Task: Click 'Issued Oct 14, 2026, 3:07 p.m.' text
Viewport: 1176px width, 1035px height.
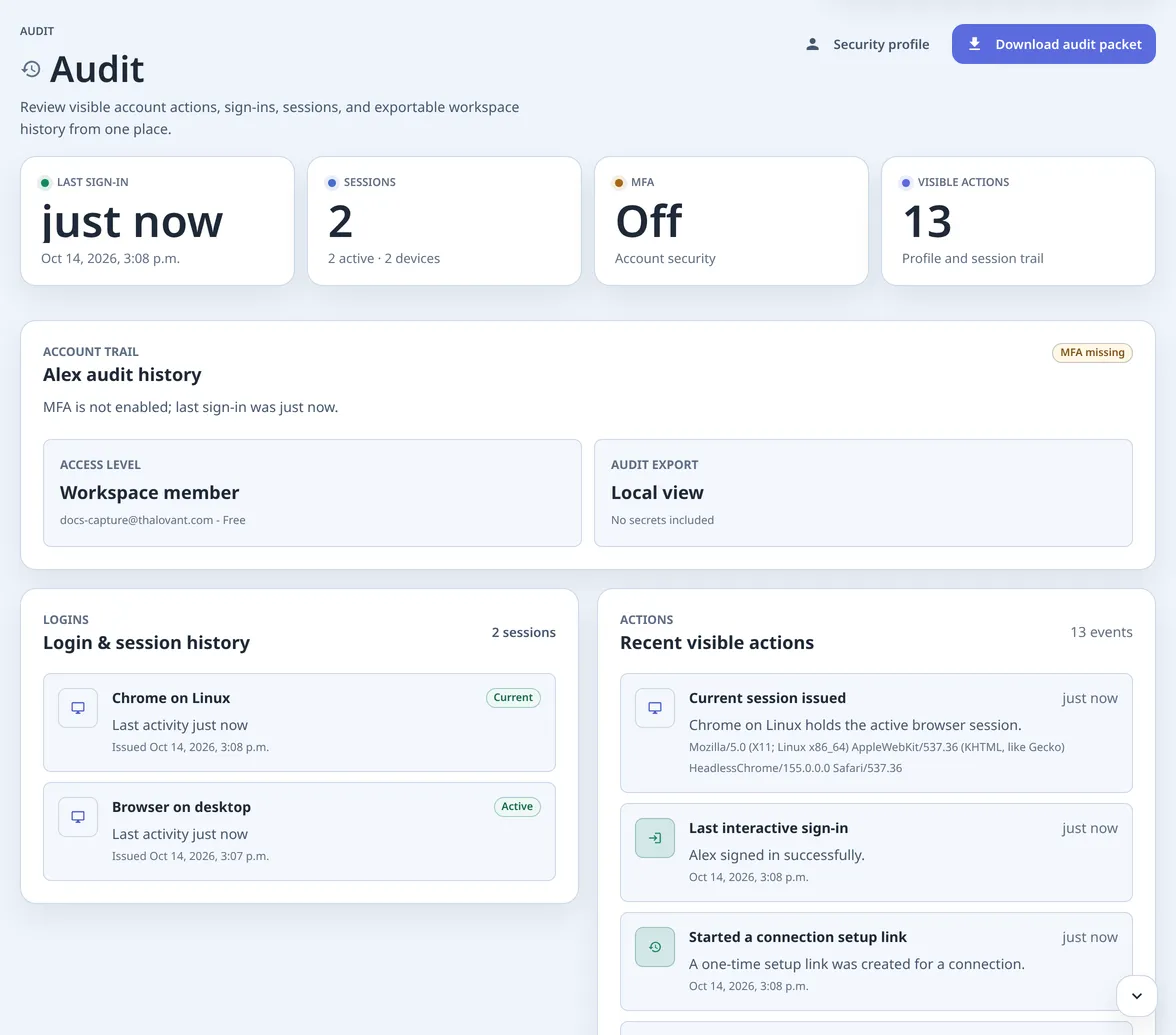Action: (190, 856)
